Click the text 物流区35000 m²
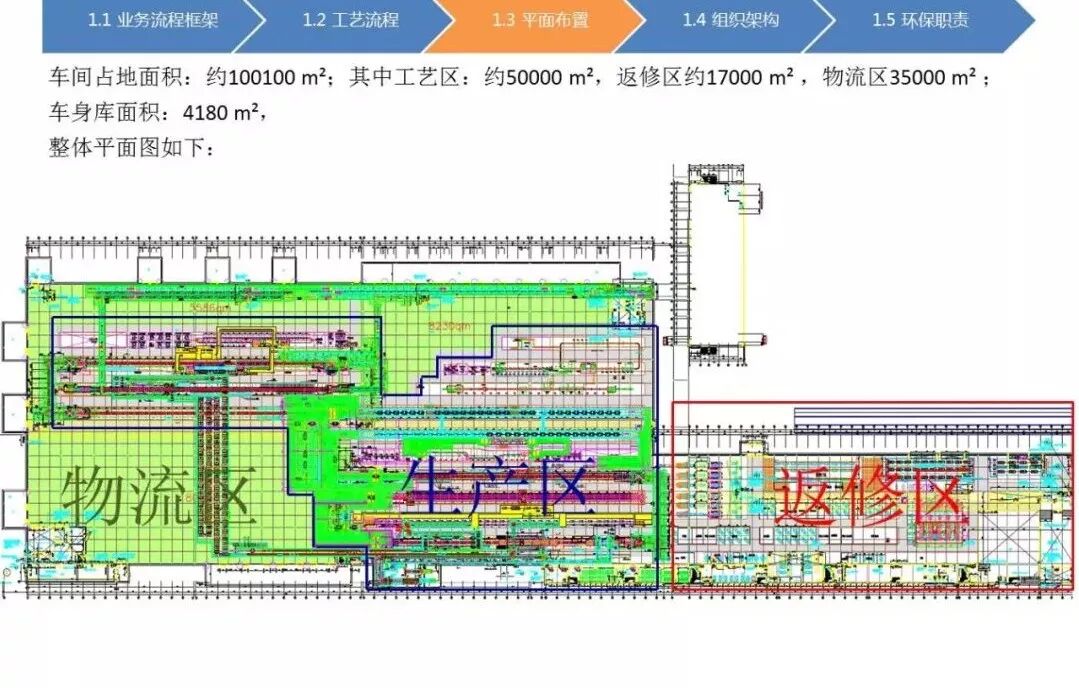 click(899, 76)
